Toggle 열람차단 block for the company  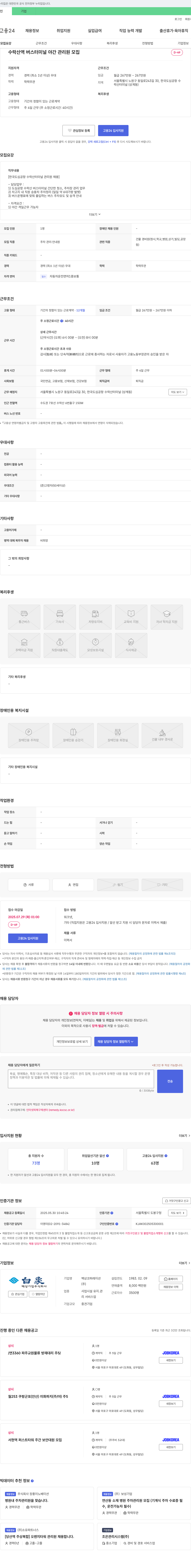(x=38, y=1294)
